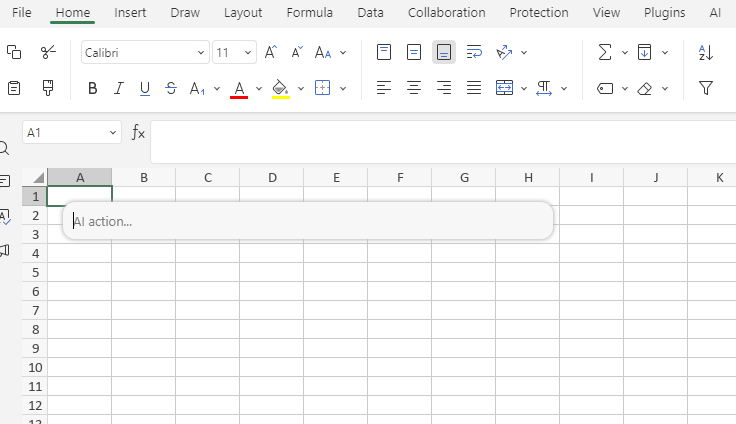Screen dimensions: 736x424
Task: Click the Cut scissors icon
Action: [48, 52]
